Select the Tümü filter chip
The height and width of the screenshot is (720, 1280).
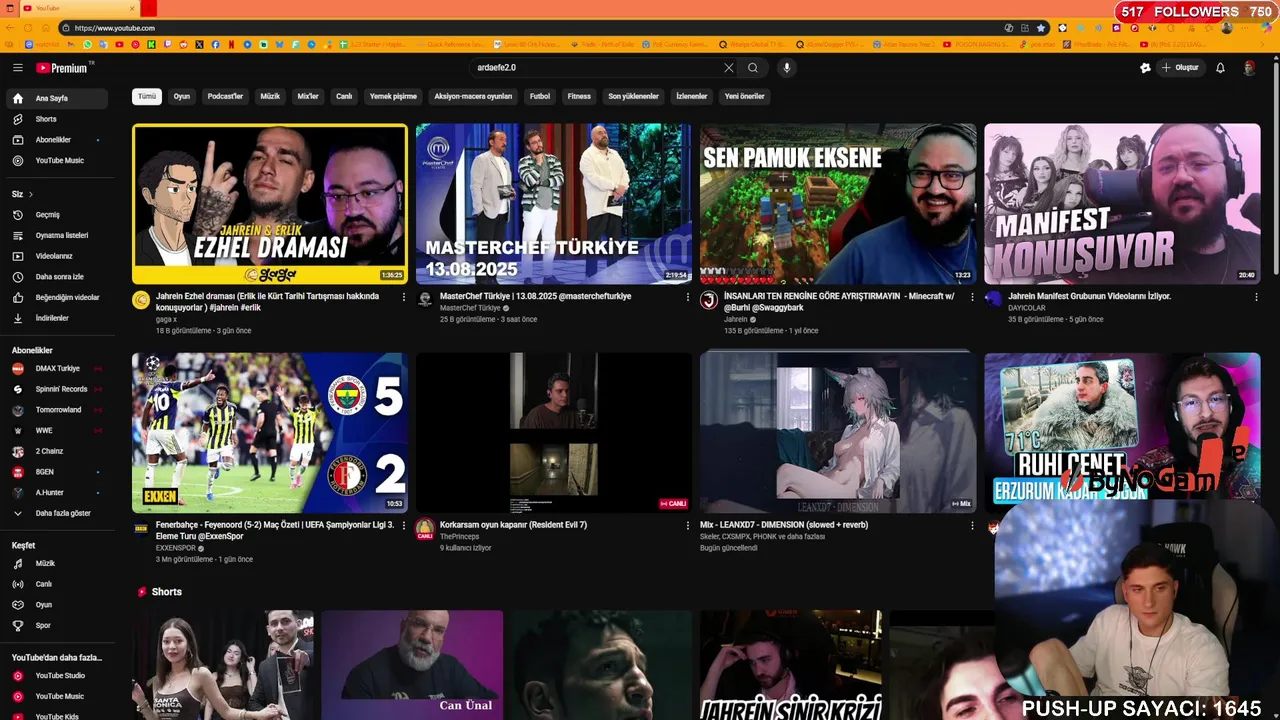click(147, 97)
